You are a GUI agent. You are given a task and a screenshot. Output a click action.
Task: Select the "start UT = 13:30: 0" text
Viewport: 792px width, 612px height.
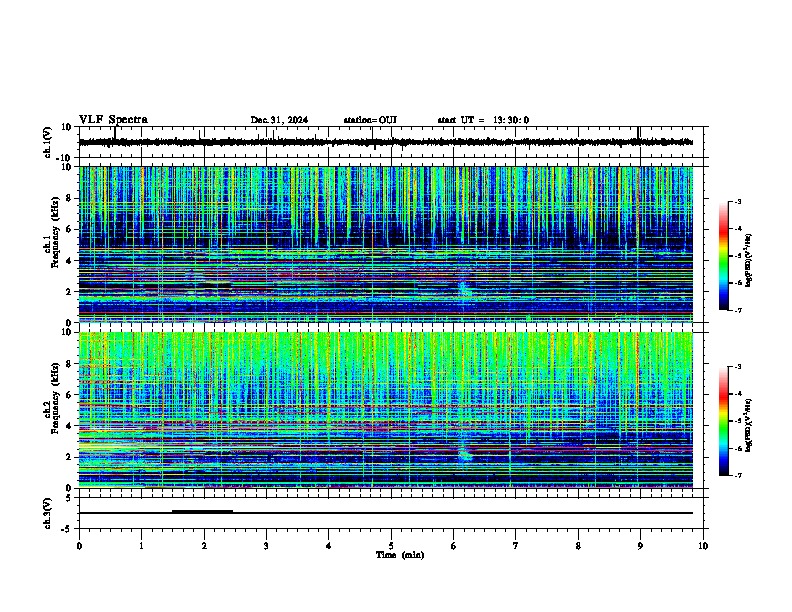[483, 120]
